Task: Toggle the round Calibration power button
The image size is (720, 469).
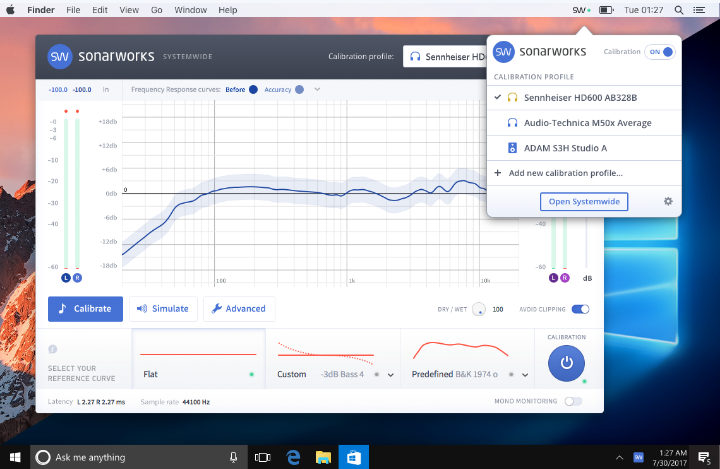Action: [566, 363]
